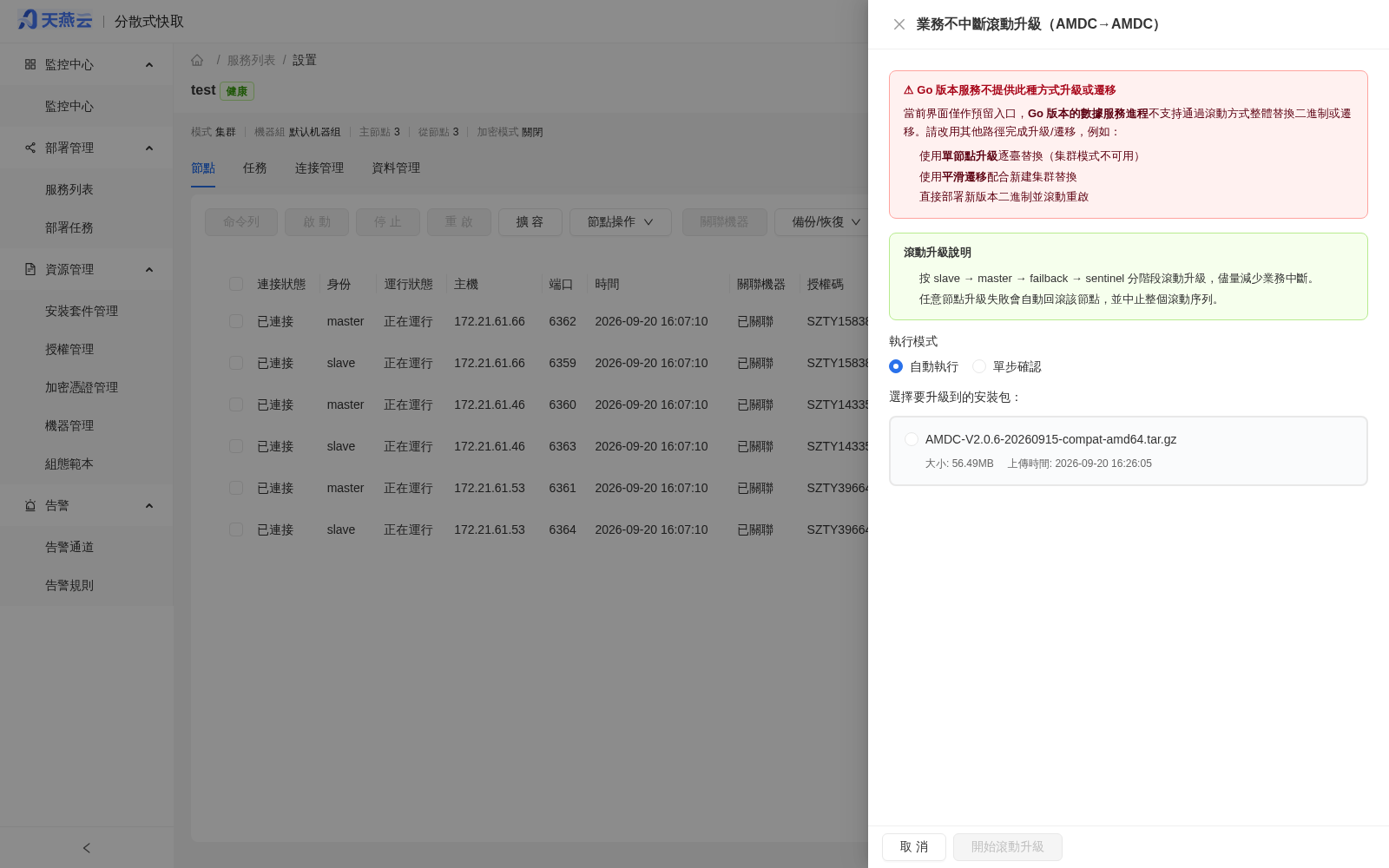Click the 資源管理 document icon in sidebar
The height and width of the screenshot is (868, 1389).
coord(30,269)
